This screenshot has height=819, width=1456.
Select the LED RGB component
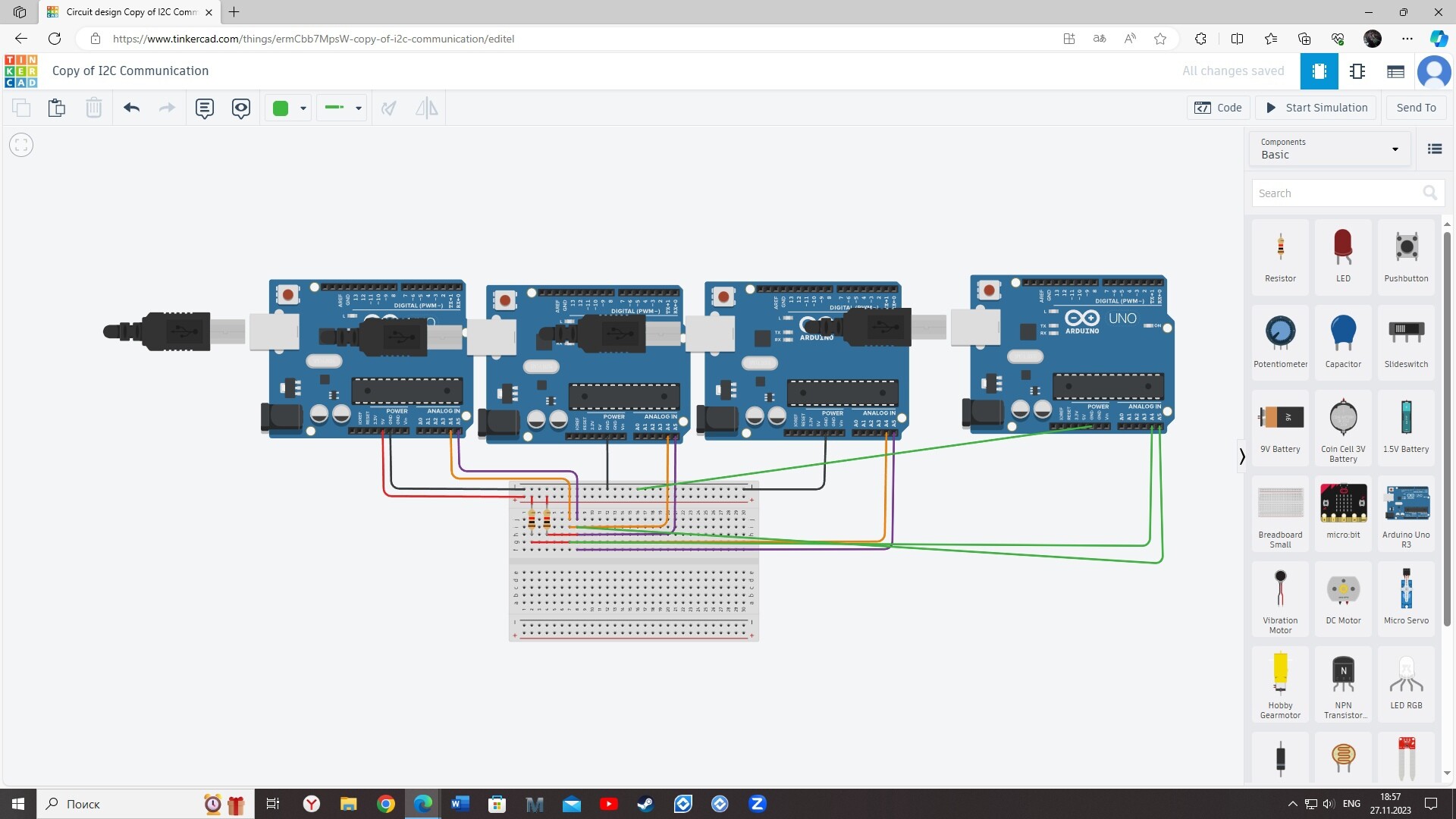tap(1406, 684)
